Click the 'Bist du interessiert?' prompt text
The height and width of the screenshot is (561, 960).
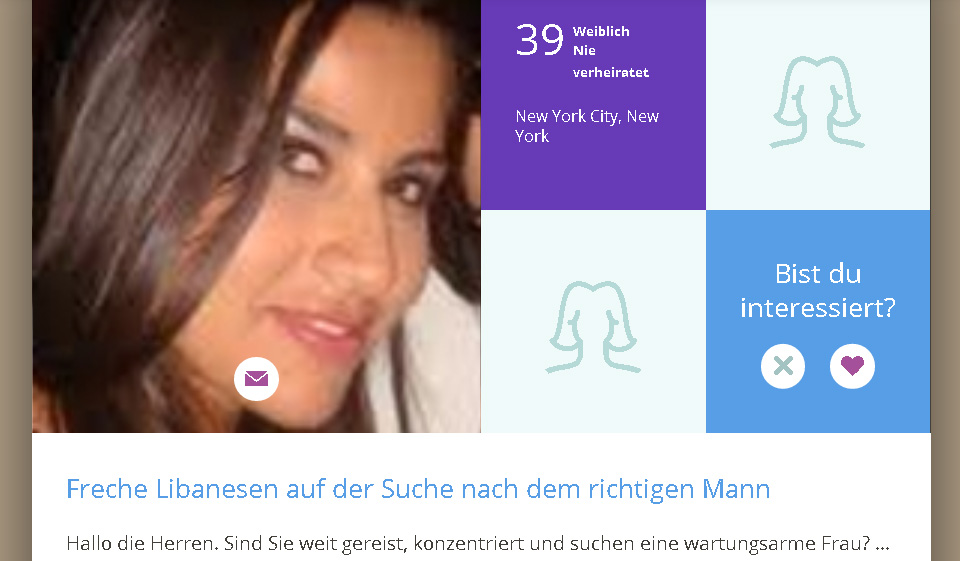click(x=818, y=291)
